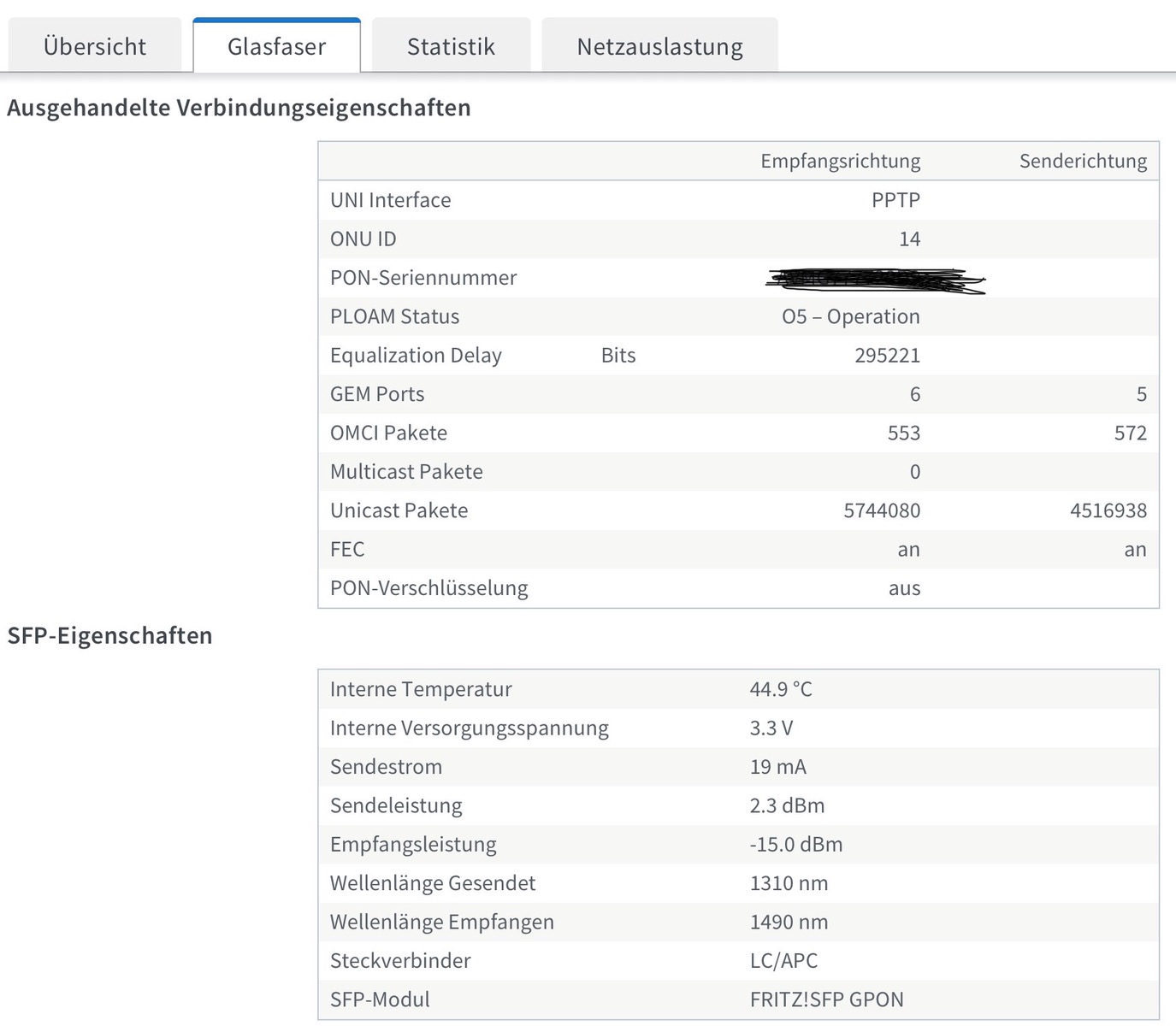Click the 3.3 V voltage value
Viewport: 1176px width, 1026px height.
771,728
